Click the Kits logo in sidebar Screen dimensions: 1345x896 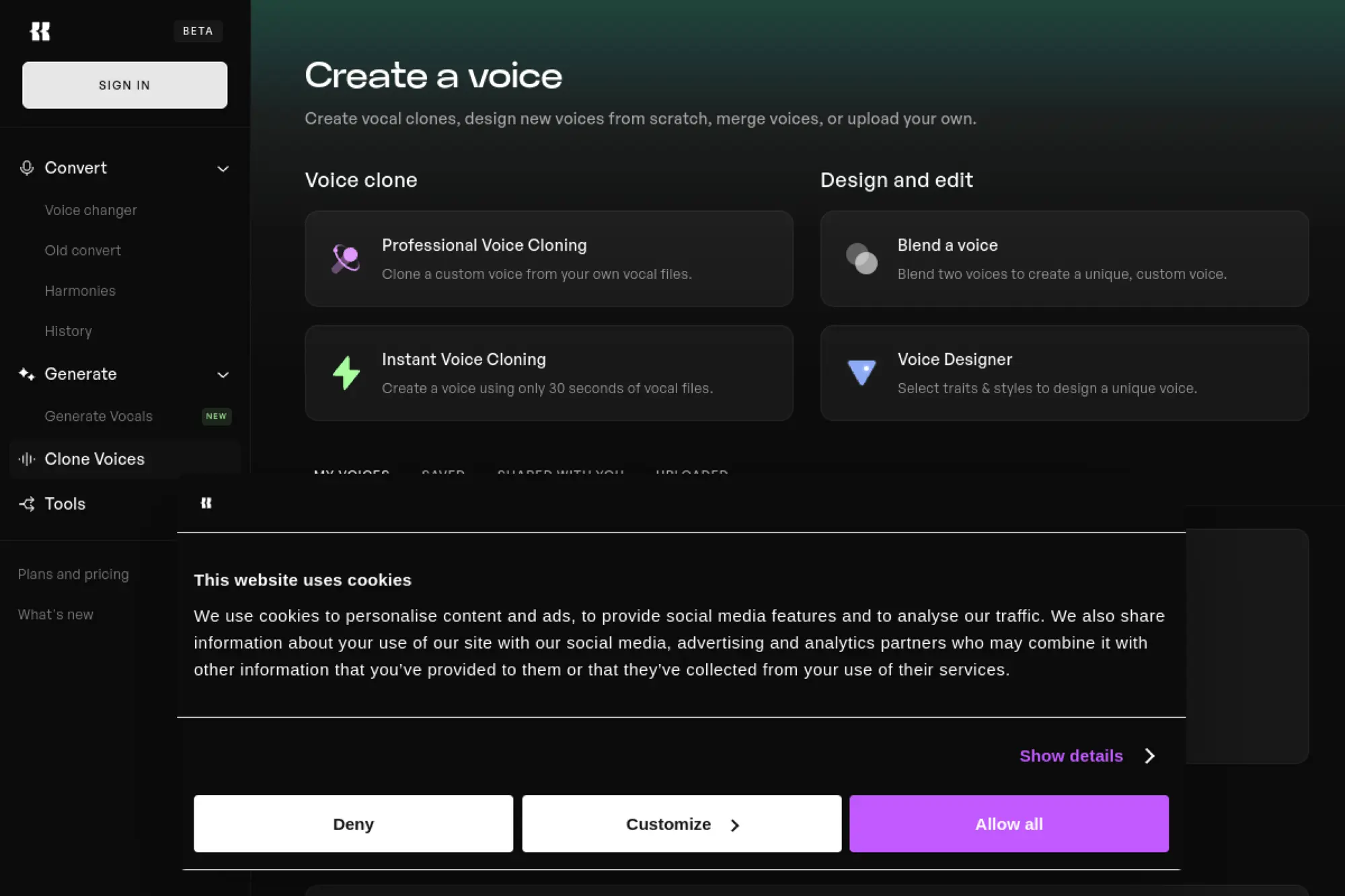click(x=40, y=31)
